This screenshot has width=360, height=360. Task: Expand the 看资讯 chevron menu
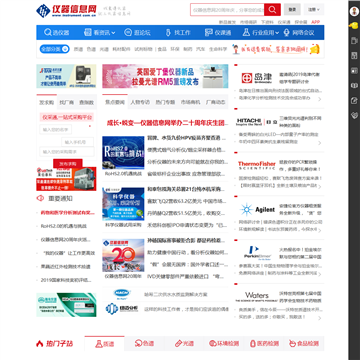coord(113,33)
